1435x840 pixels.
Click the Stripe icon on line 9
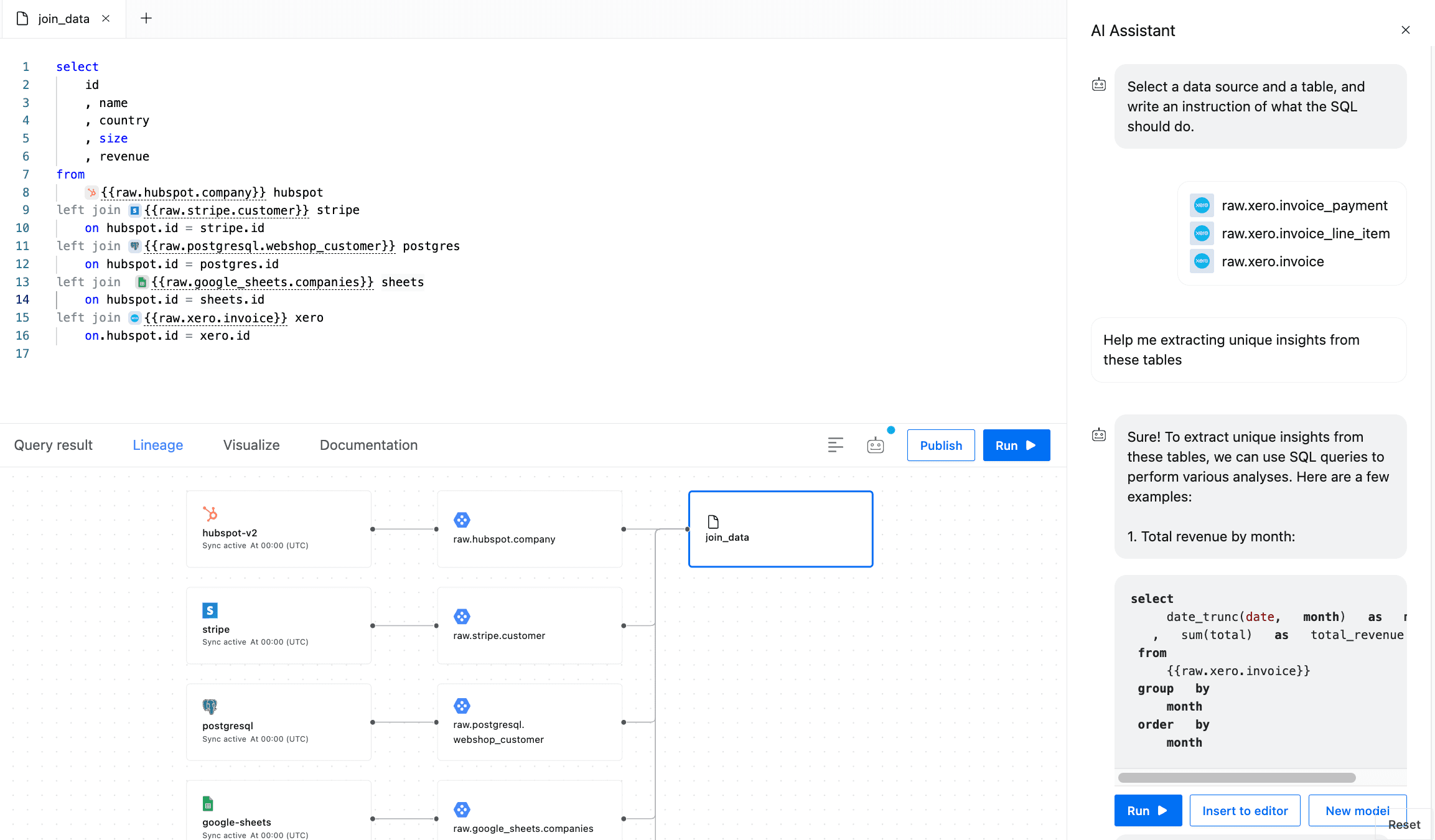pos(134,210)
